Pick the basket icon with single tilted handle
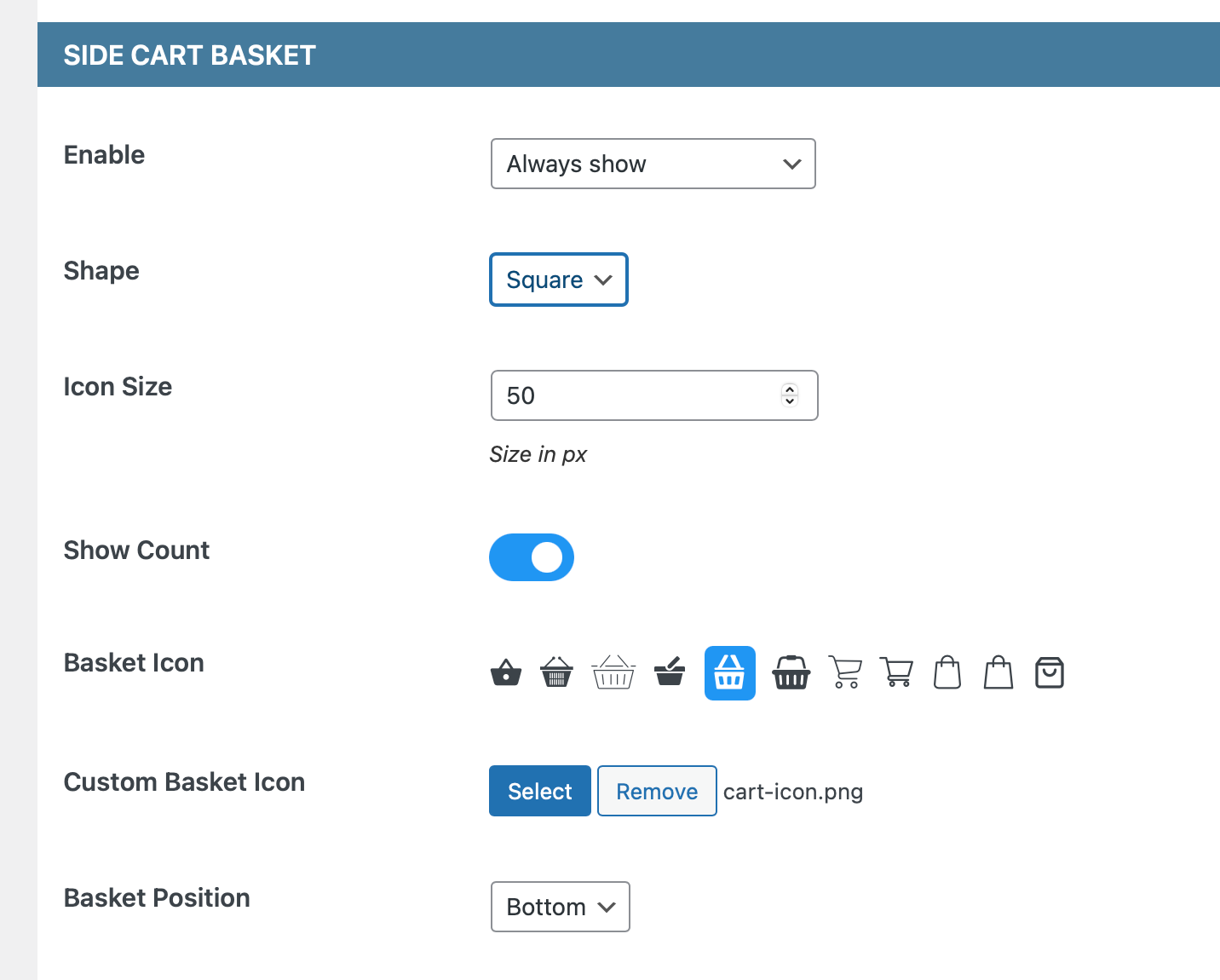The width and height of the screenshot is (1220, 980). pyautogui.click(x=670, y=673)
